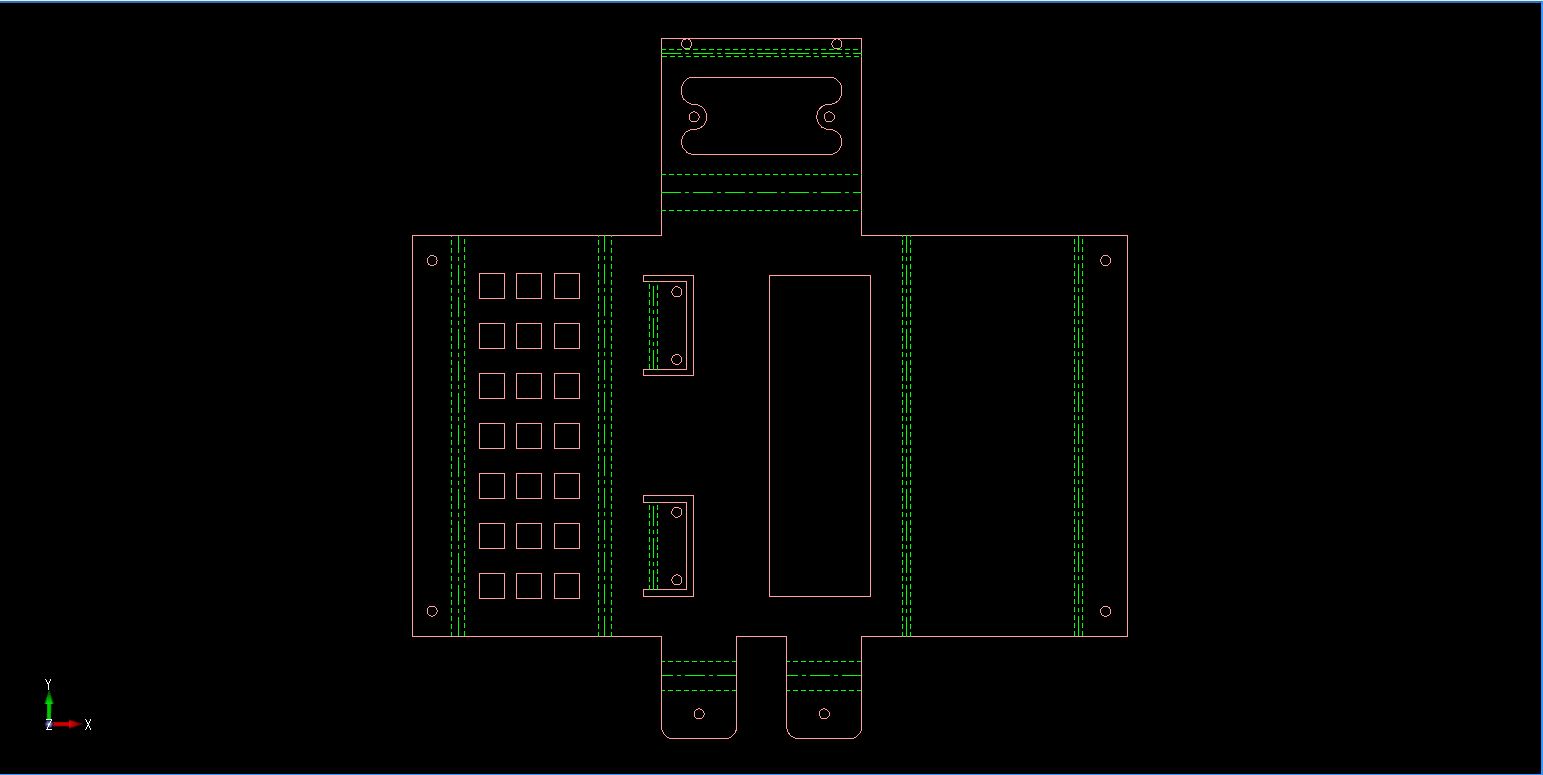This screenshot has width=1543, height=775.
Task: Click the XYZ coordinate axis triad
Action: tap(67, 706)
